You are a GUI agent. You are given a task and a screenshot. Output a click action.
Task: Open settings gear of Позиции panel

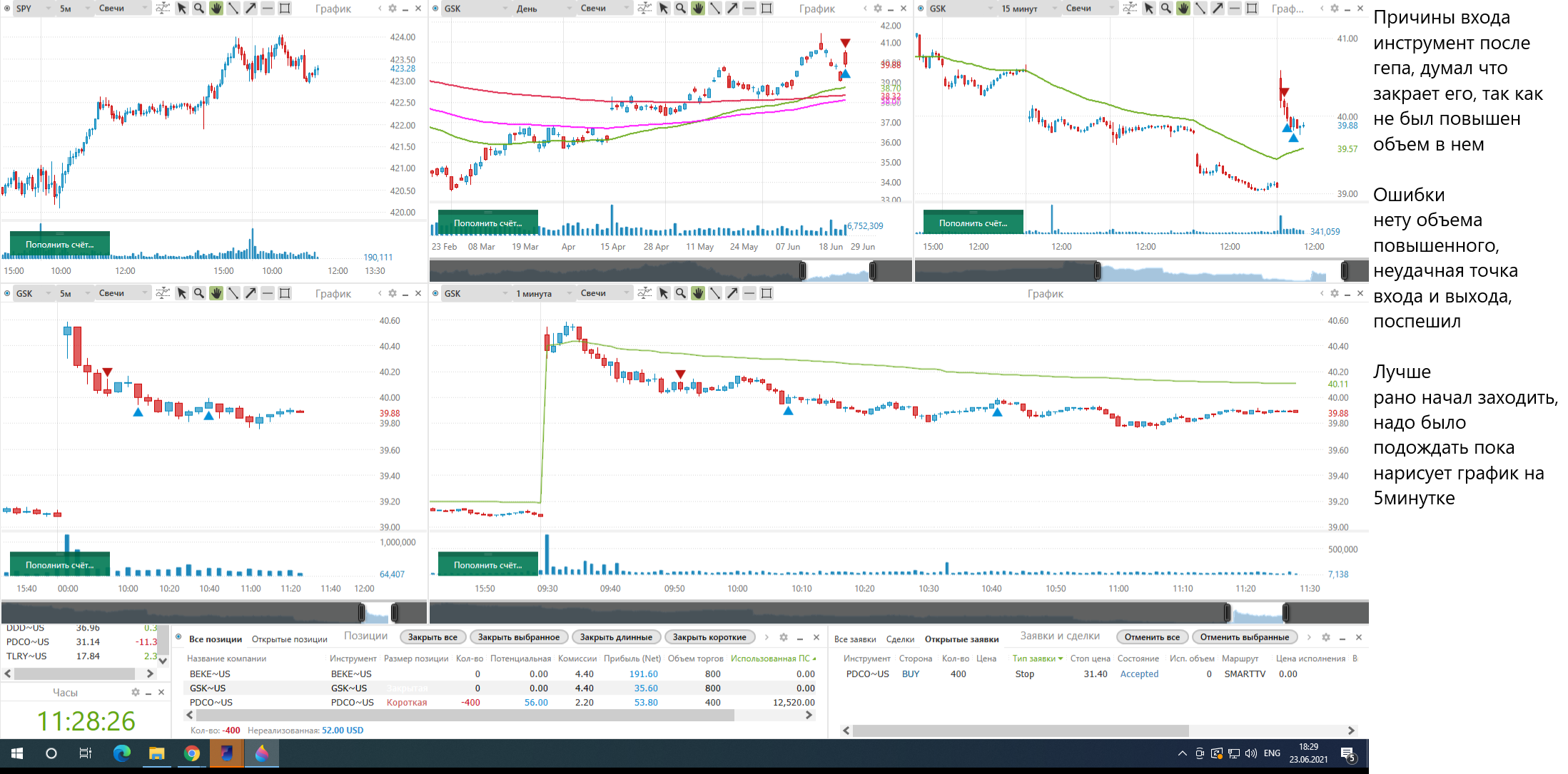(x=784, y=637)
